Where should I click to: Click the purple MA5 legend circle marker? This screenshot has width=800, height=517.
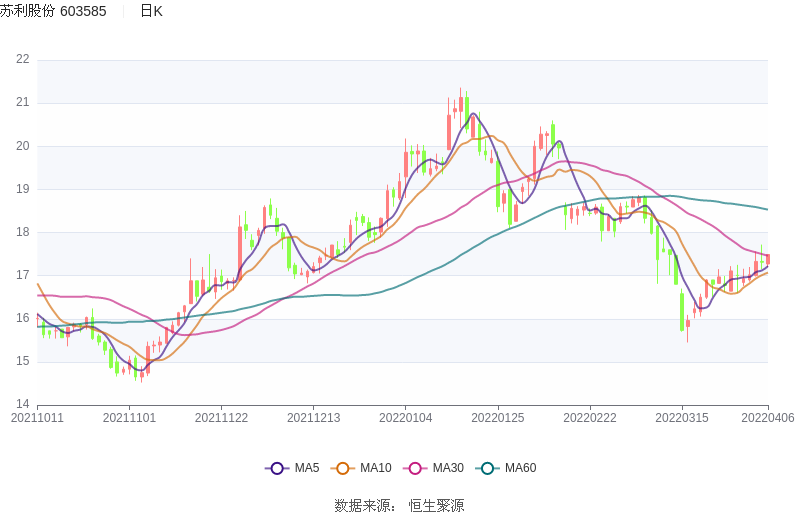click(x=277, y=468)
